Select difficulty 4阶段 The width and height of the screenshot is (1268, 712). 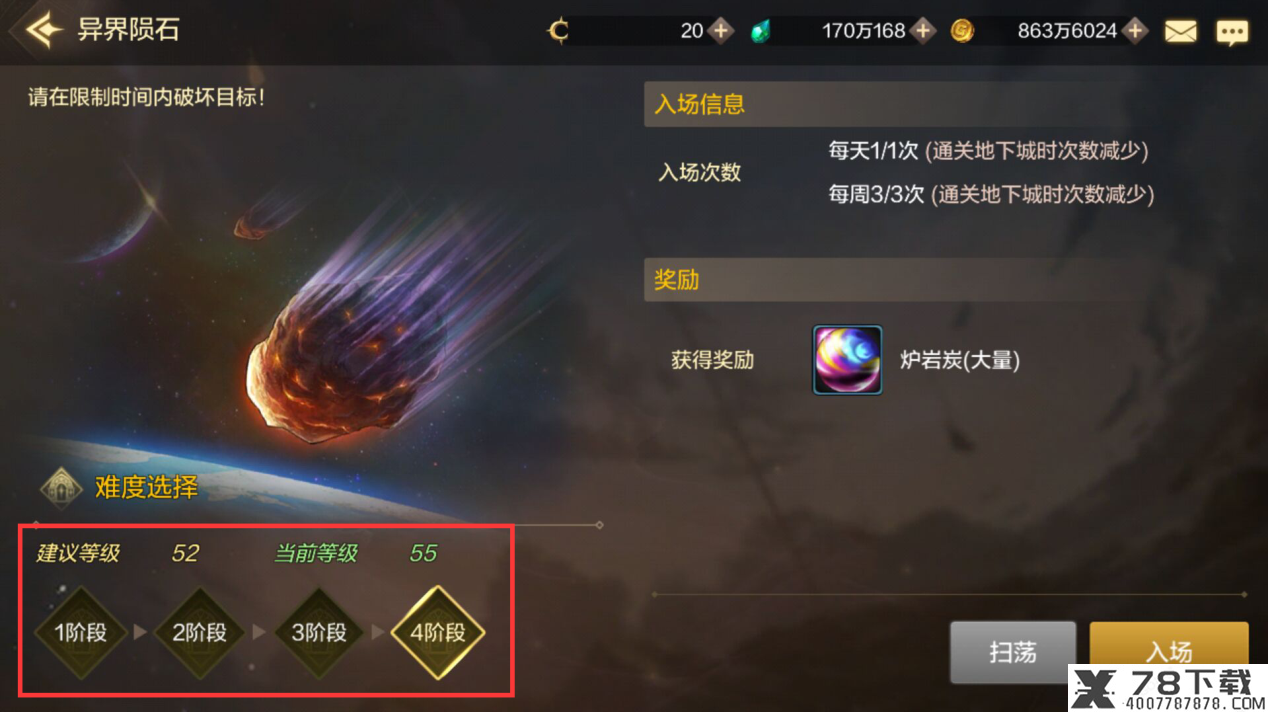coord(438,633)
